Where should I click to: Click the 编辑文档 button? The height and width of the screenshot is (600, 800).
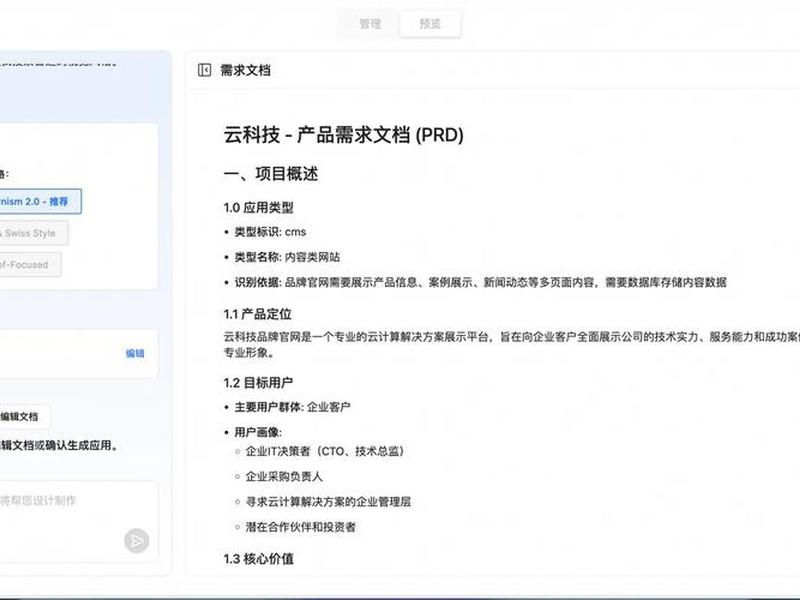pyautogui.click(x=25, y=416)
